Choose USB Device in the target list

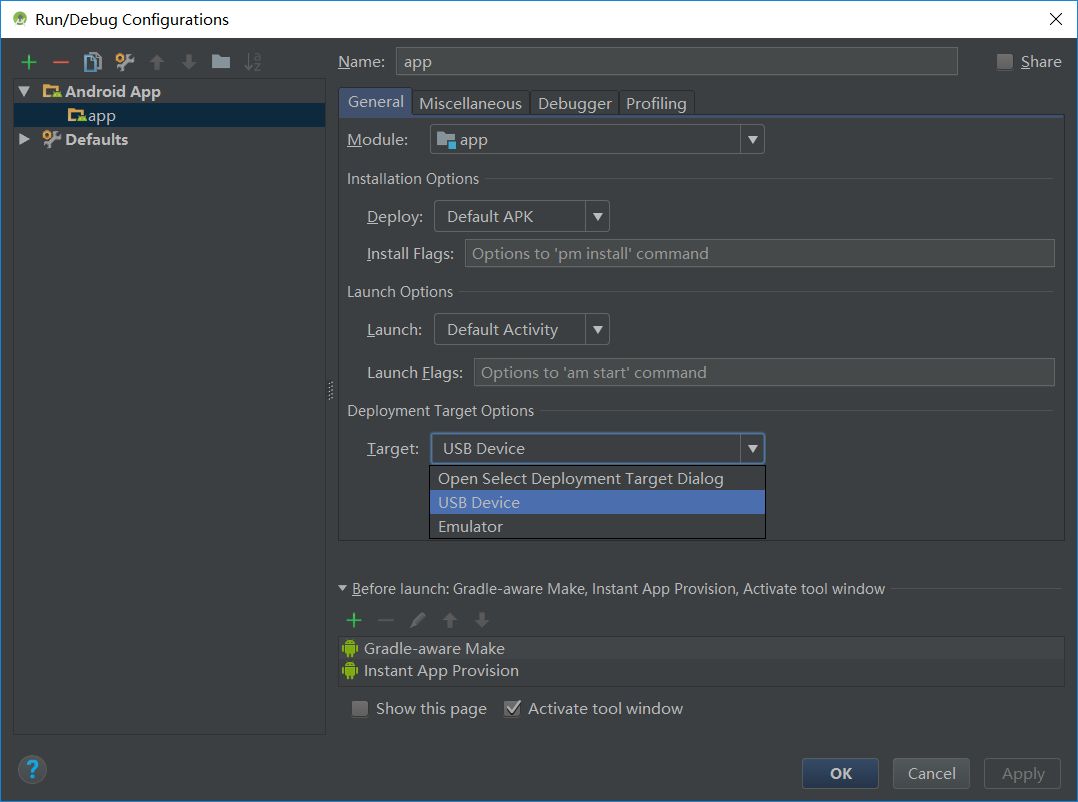[x=597, y=502]
